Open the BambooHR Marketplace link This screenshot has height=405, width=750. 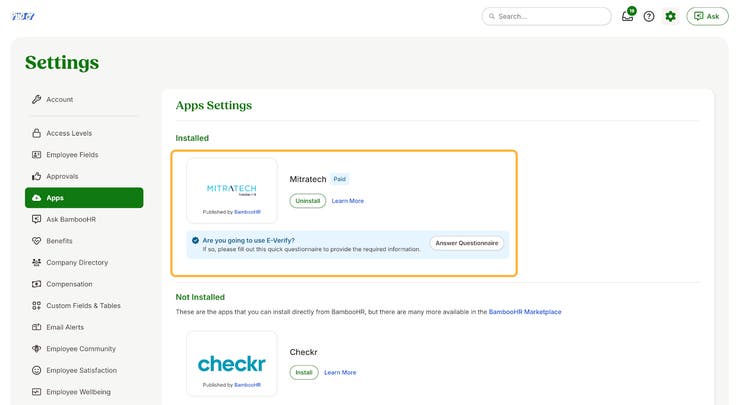click(525, 312)
